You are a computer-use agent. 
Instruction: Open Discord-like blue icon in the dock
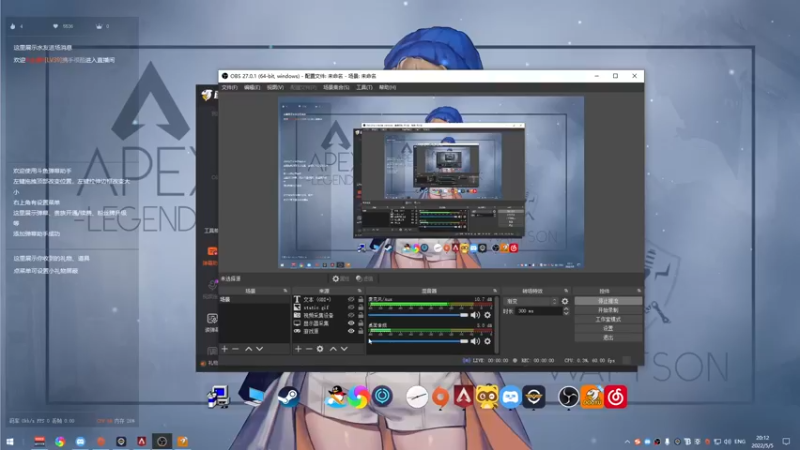pyautogui.click(x=510, y=396)
